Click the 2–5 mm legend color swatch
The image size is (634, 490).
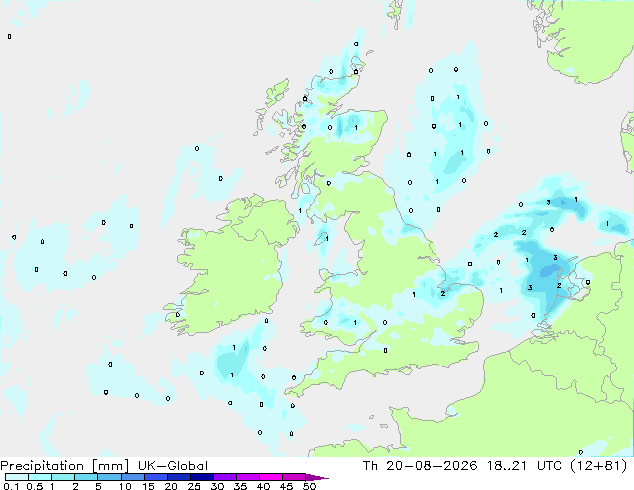pyautogui.click(x=86, y=477)
